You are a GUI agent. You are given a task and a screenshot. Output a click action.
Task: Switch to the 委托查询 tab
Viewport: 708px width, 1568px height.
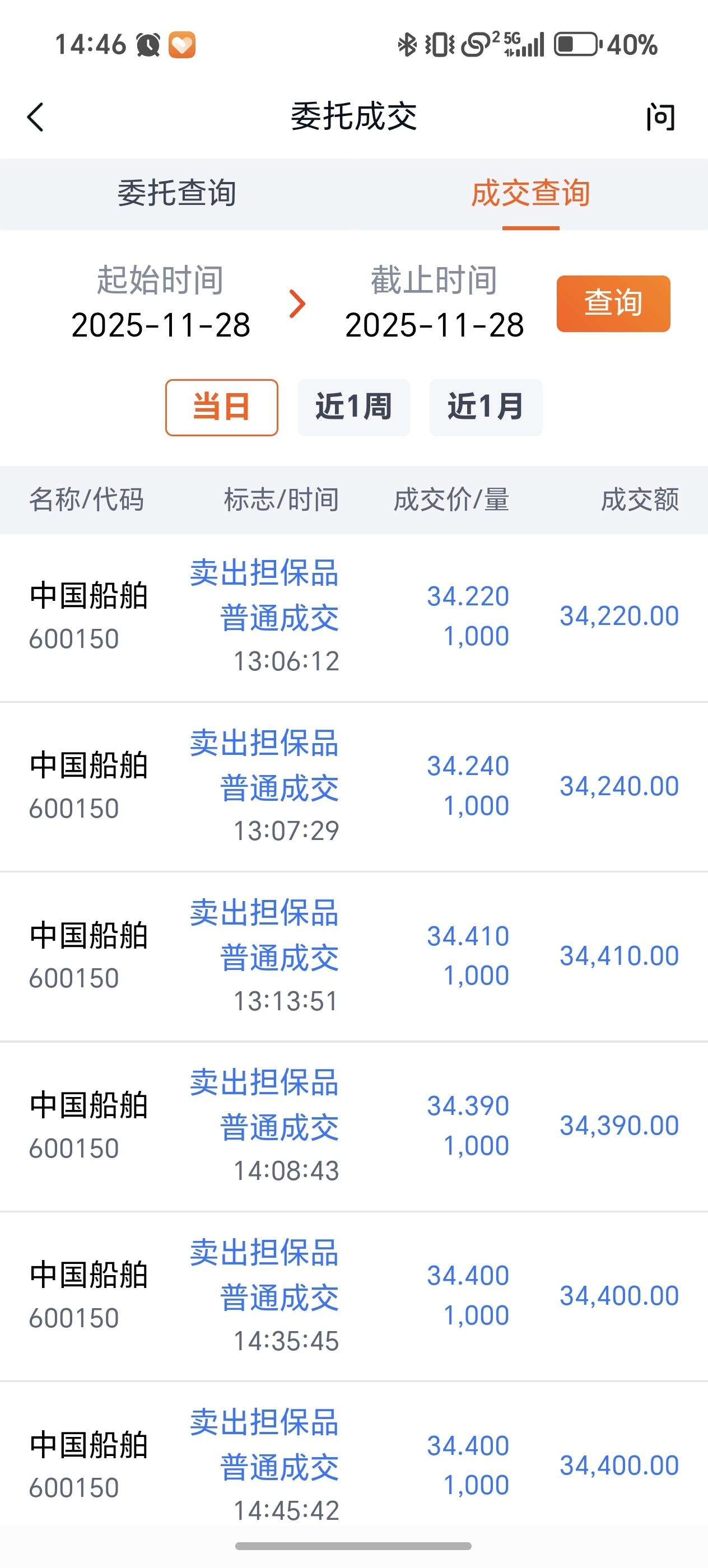pos(176,194)
